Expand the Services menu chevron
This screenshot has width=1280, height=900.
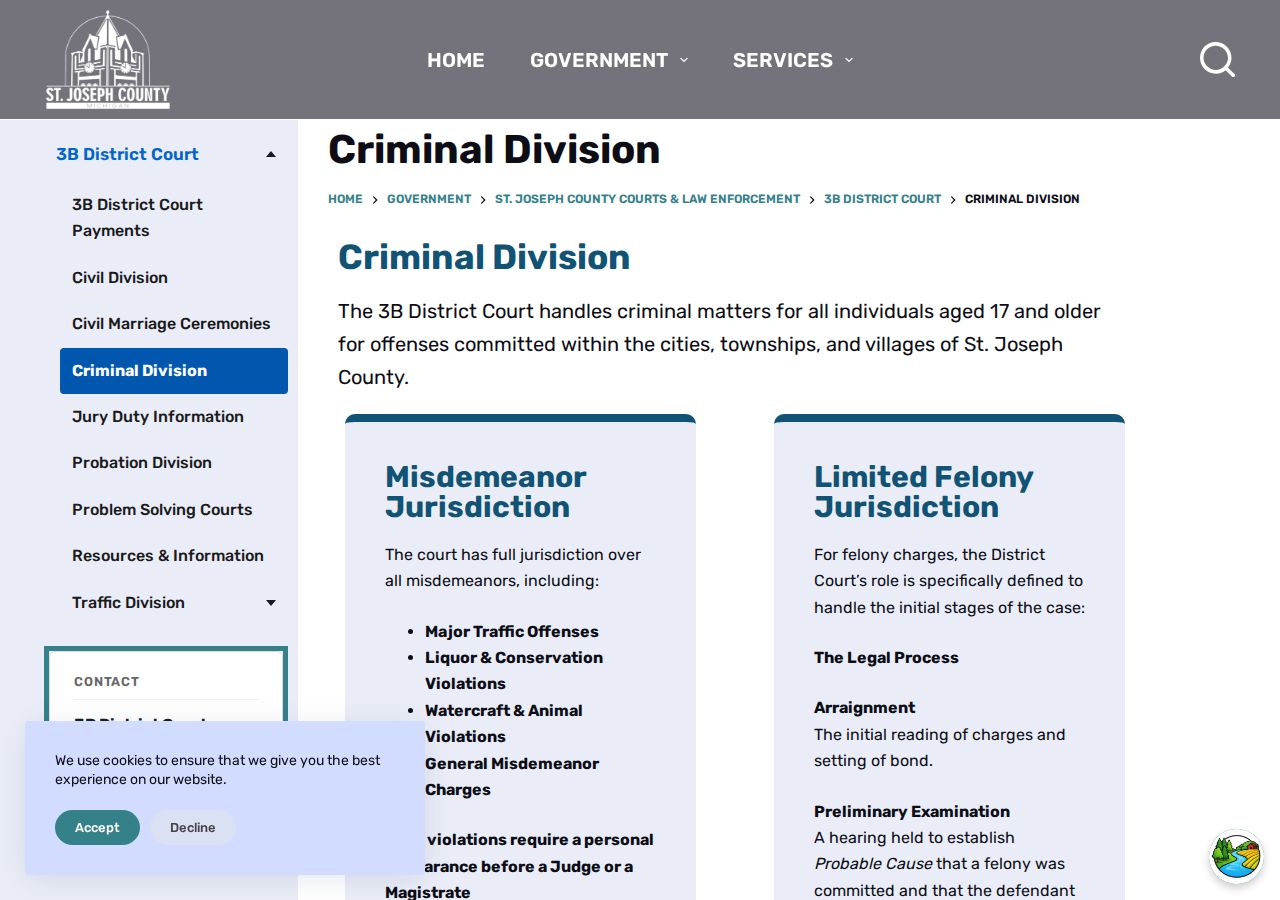click(849, 60)
